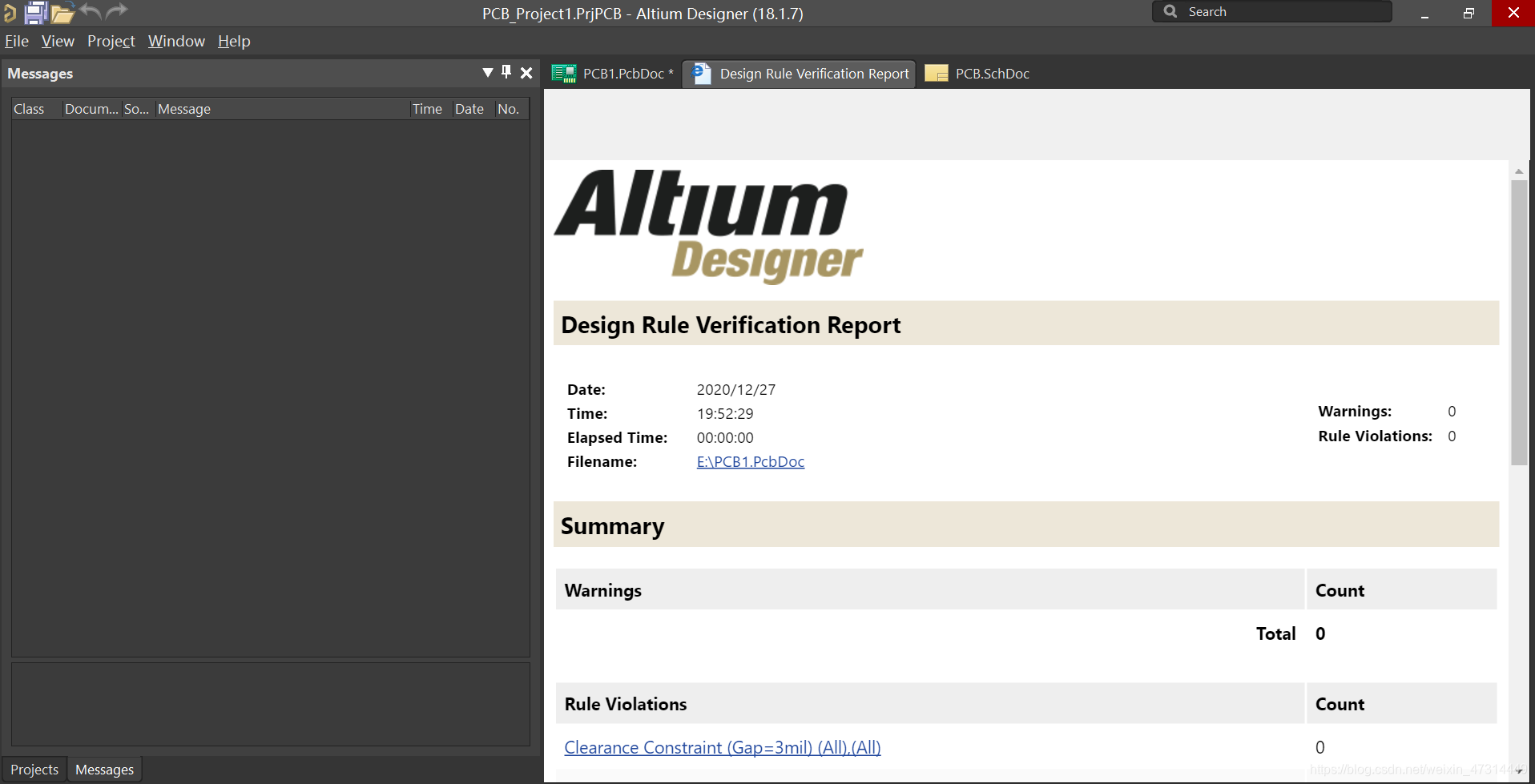Click the Redo arrow icon

click(x=117, y=11)
